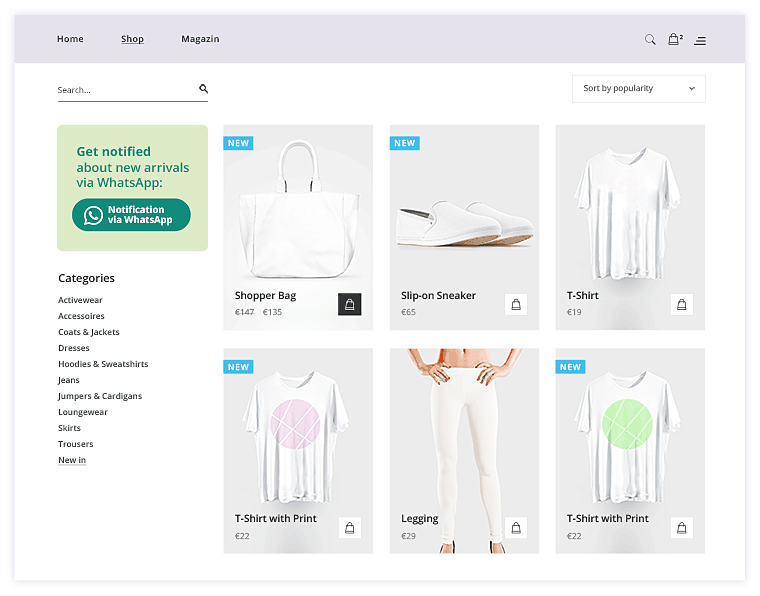Add Slip-on Sneaker to cart
Viewport: 760px width, 596px height.
point(516,305)
